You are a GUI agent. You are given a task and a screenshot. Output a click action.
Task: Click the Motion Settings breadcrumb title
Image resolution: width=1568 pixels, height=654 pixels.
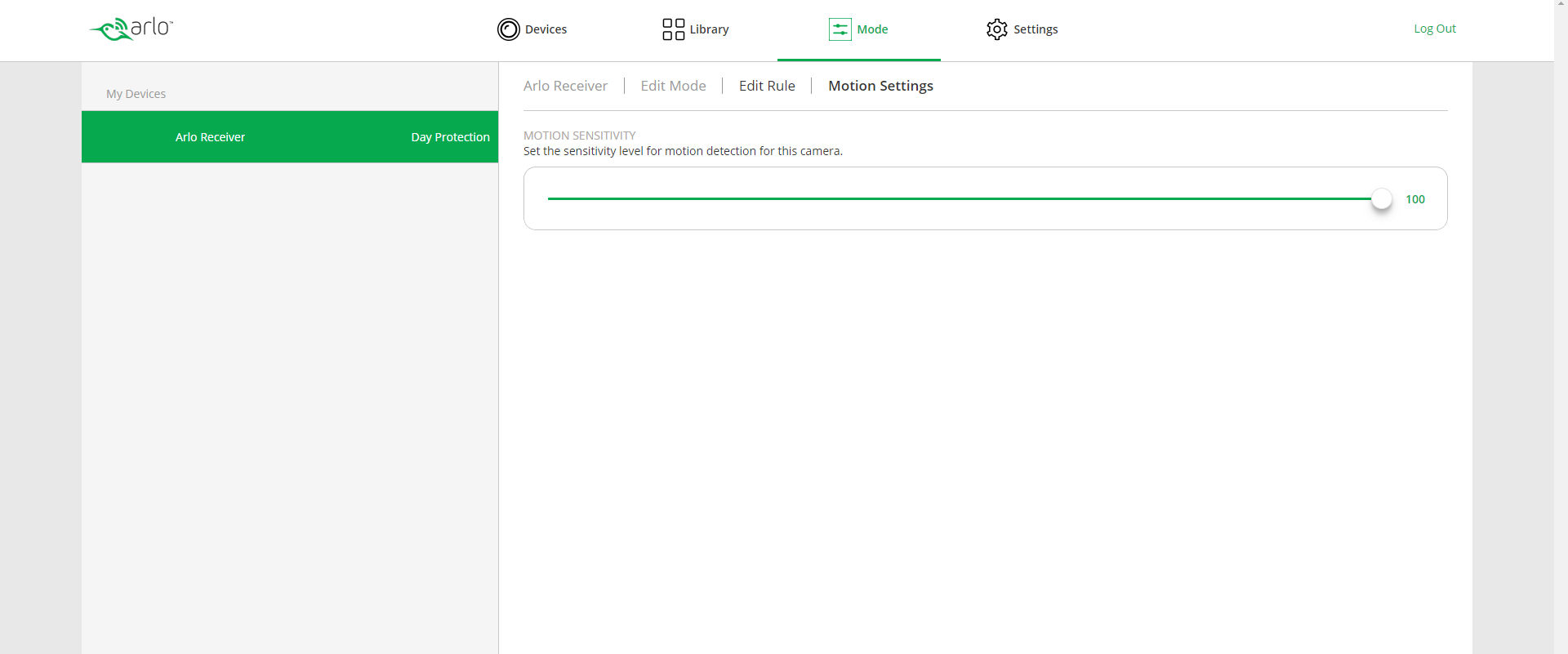click(x=880, y=86)
